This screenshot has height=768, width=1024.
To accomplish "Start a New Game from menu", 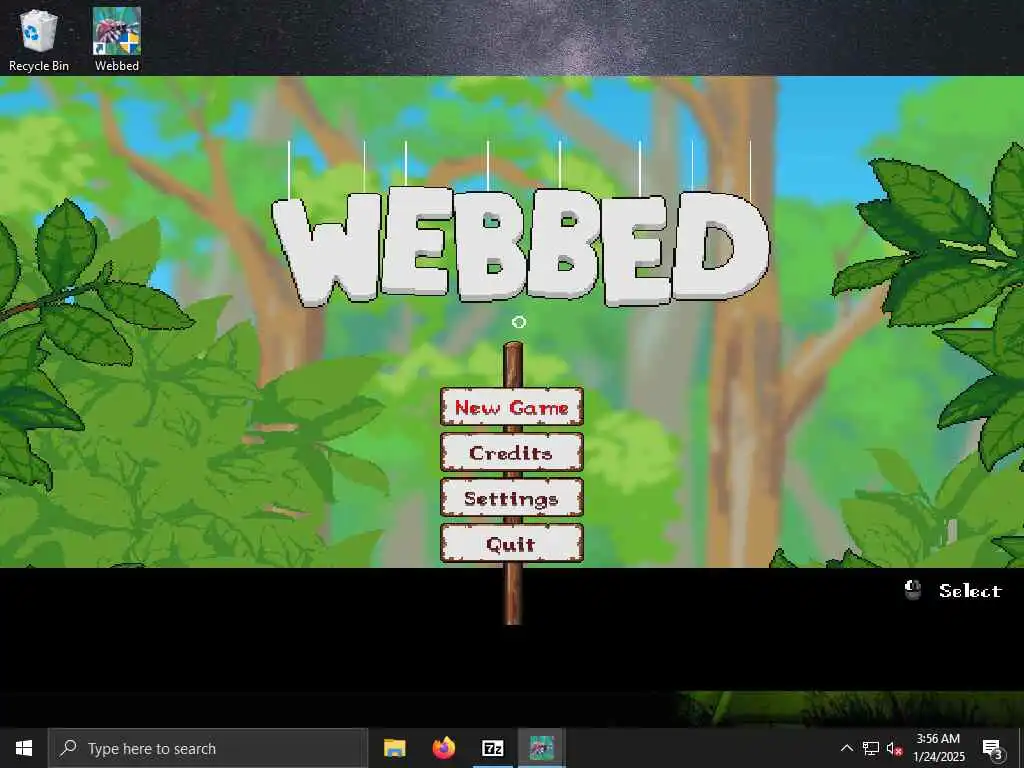I will point(512,407).
